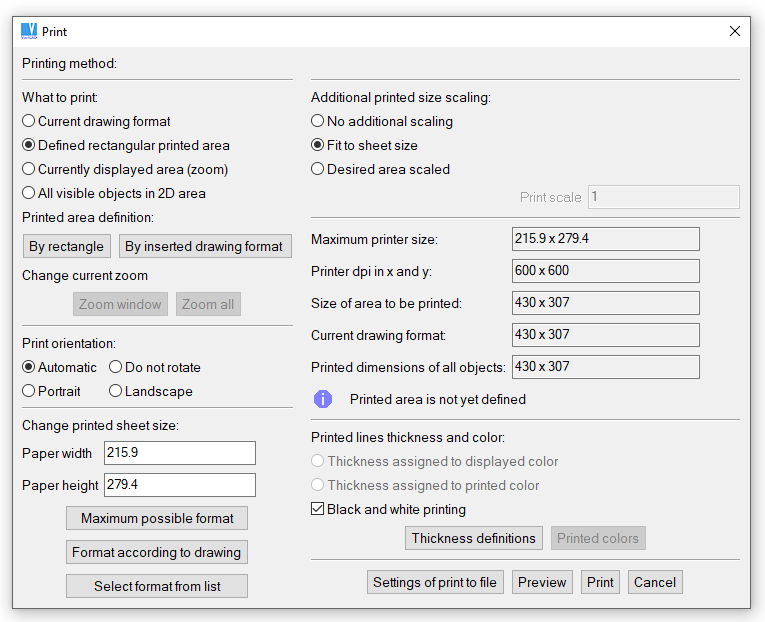Open Thickness definitions settings
Screen dimensions: 765x622
pyautogui.click(x=474, y=538)
